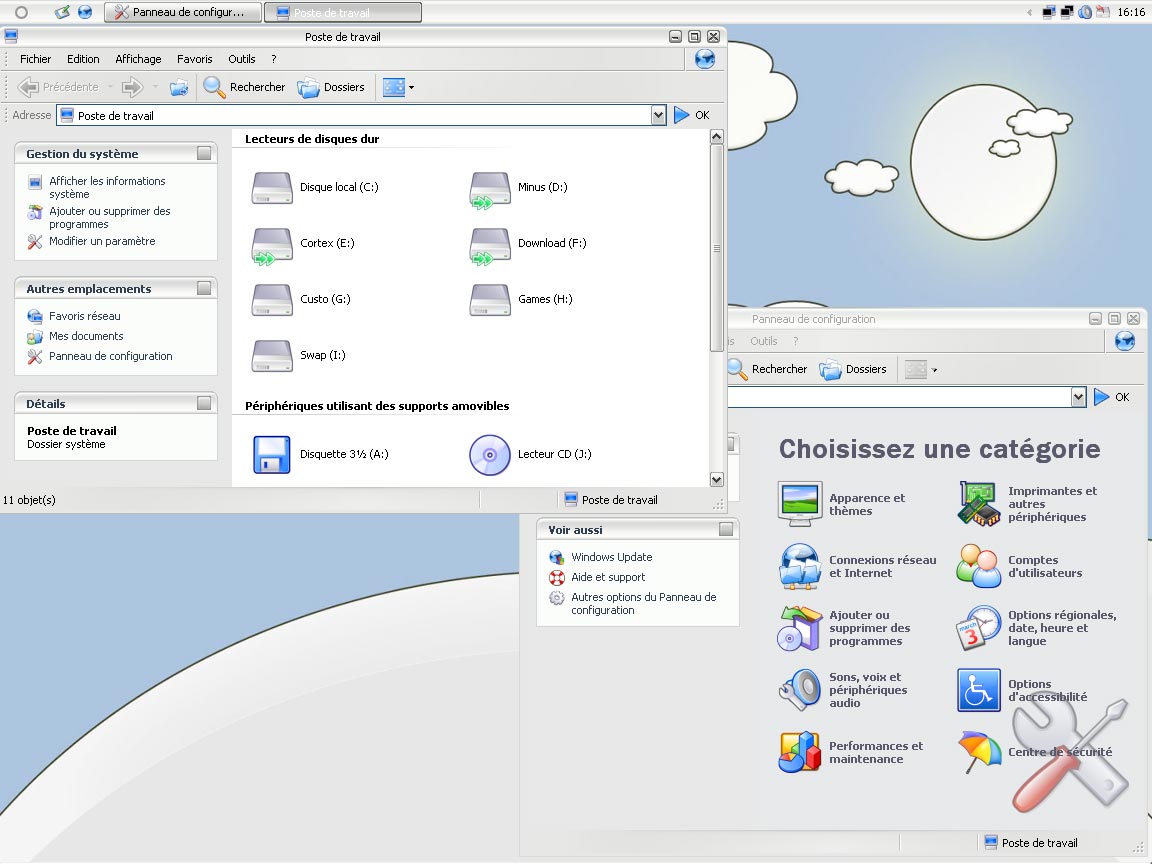Click the scroll-up arrow in Poste de travail
This screenshot has width=1152, height=864.
(717, 137)
